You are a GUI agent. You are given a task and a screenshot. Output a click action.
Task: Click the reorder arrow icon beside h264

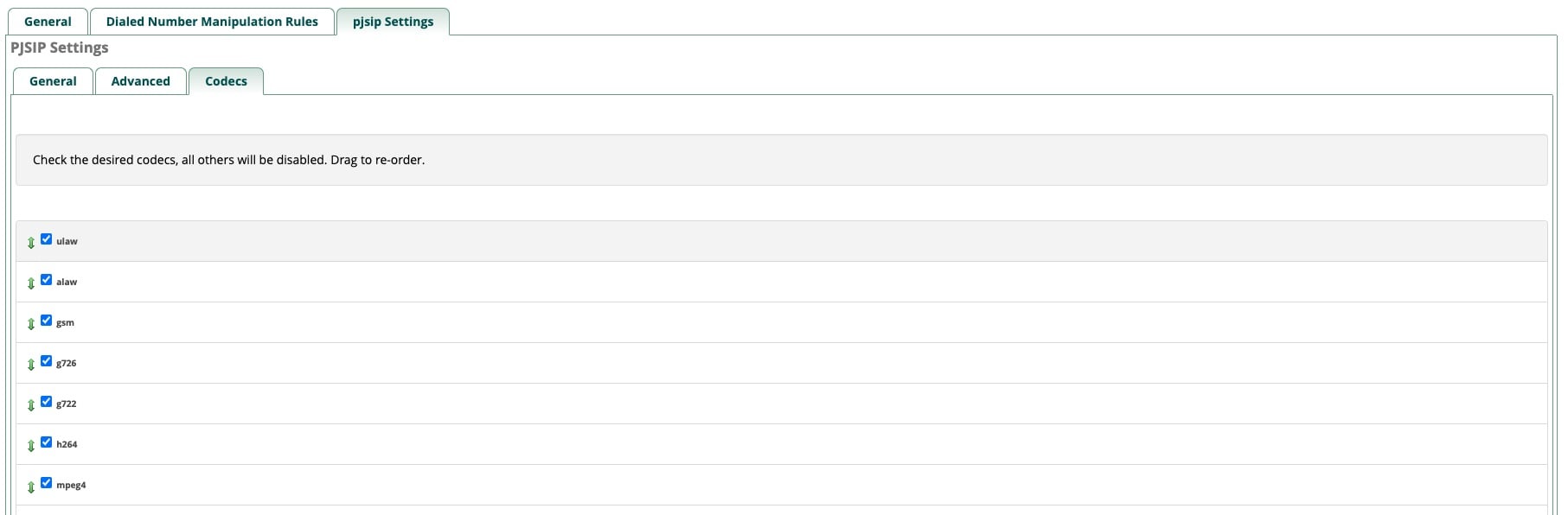31,446
